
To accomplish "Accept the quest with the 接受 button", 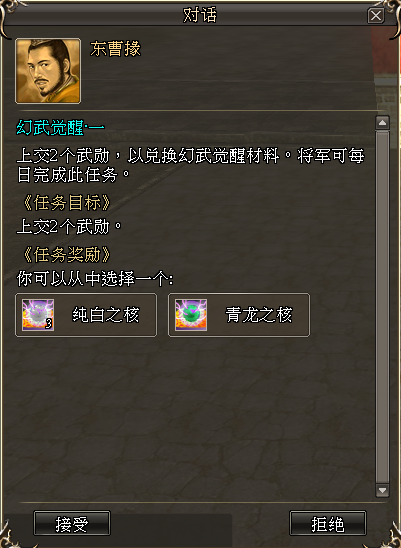I will [x=72, y=523].
